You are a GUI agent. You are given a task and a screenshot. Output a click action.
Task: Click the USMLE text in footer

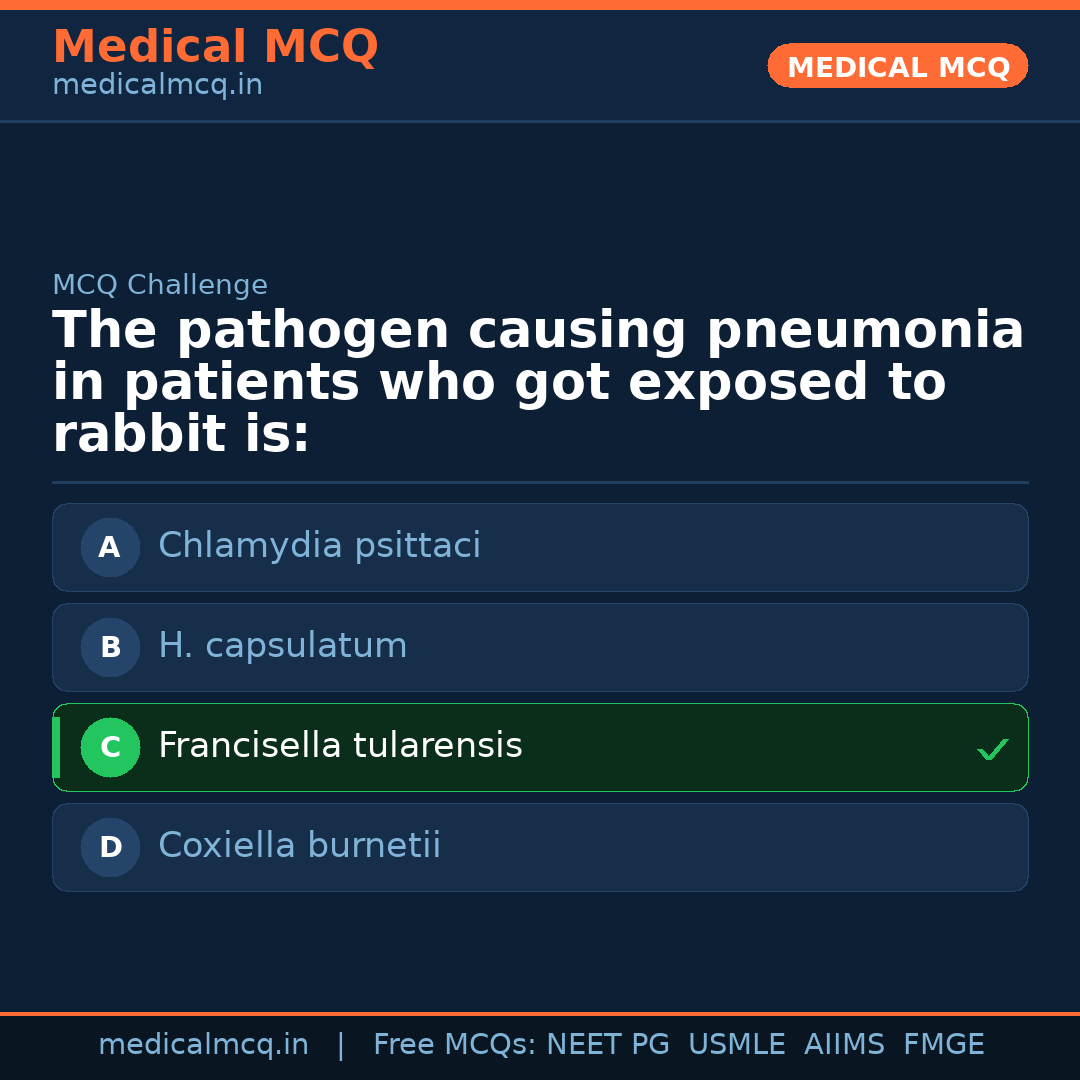click(736, 1045)
